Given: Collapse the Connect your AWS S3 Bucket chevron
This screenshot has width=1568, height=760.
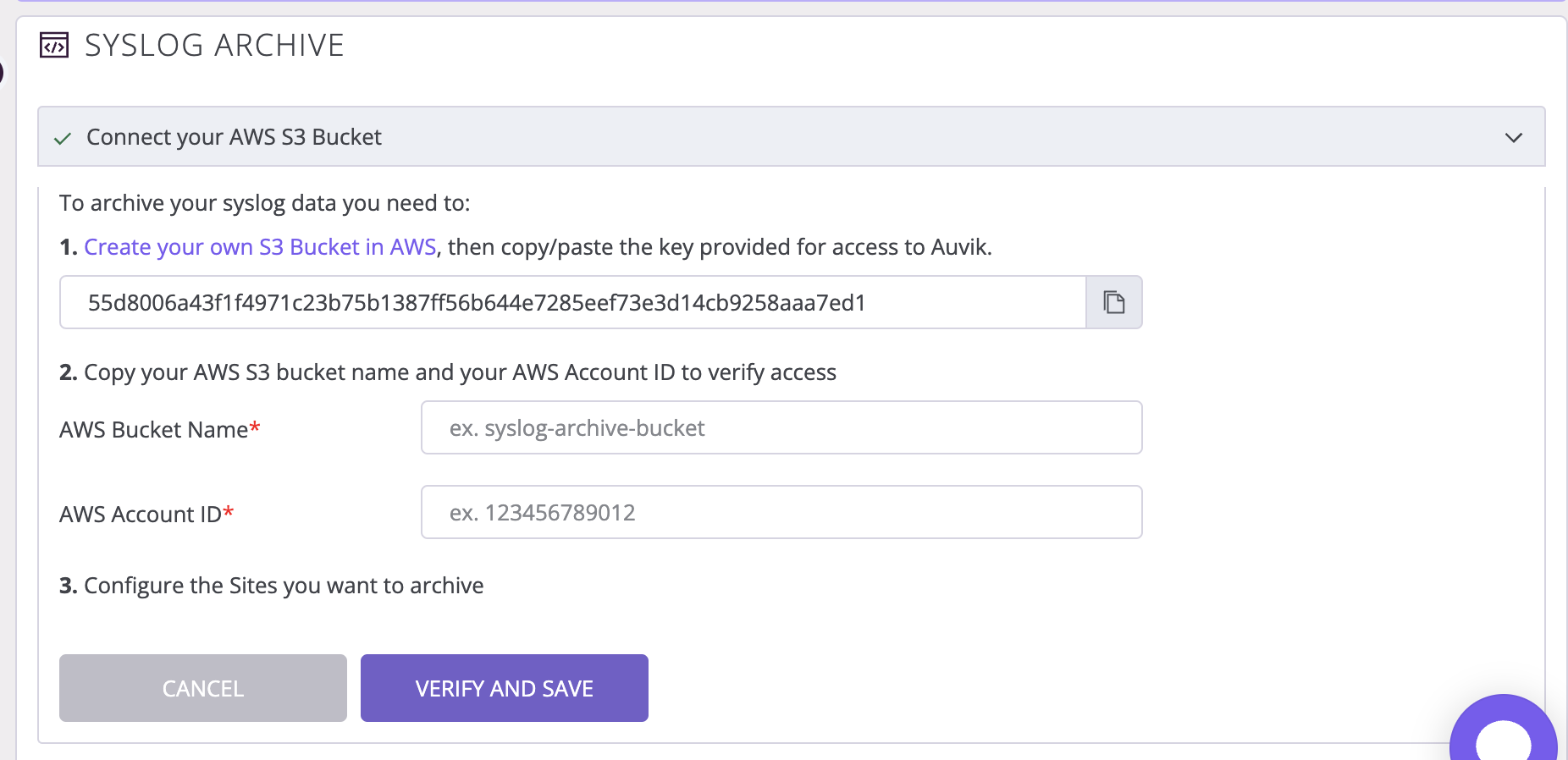Looking at the screenshot, I should (x=1514, y=137).
